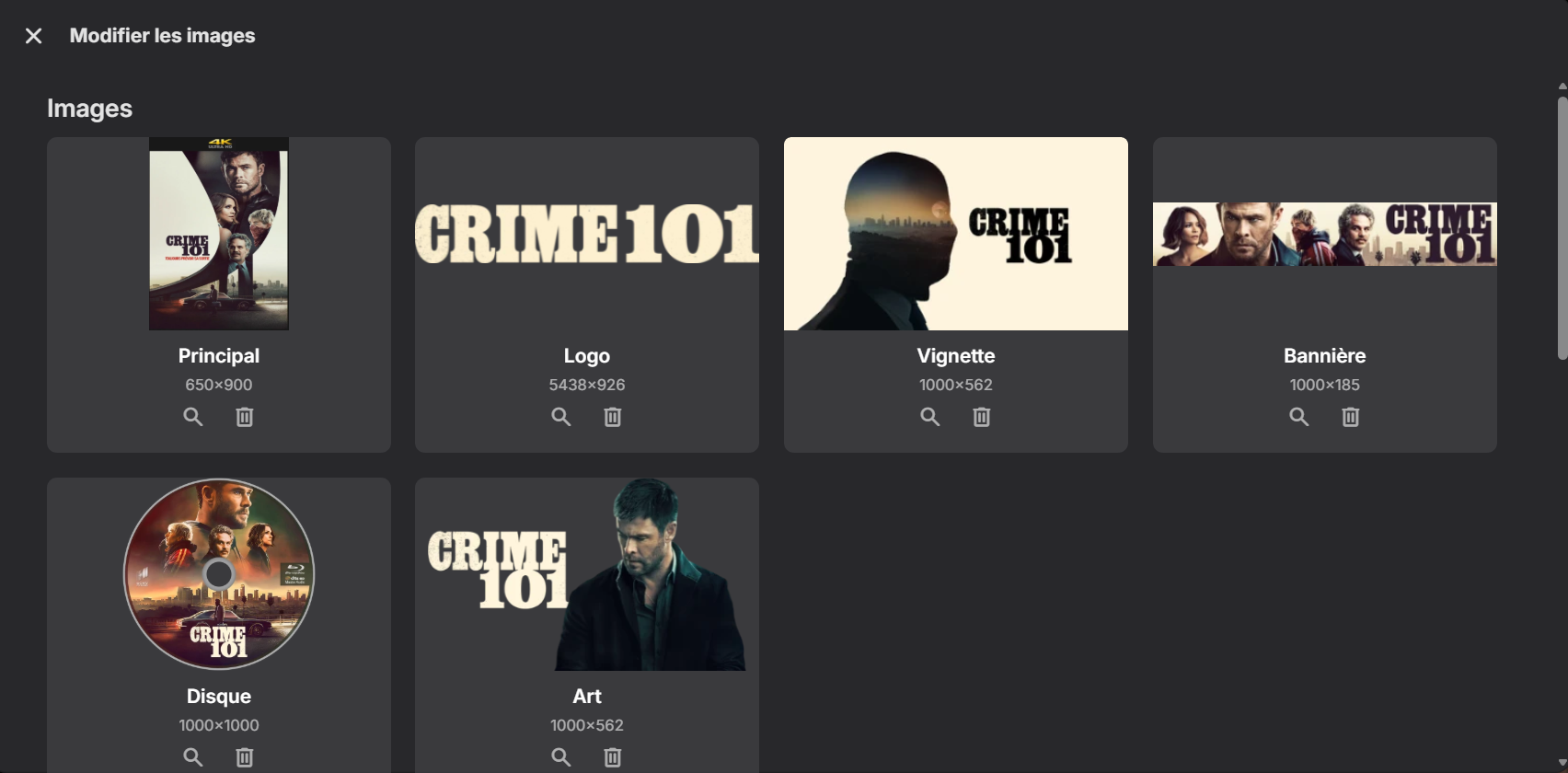The height and width of the screenshot is (773, 1568).
Task: Select the Vignette silhouette thumbnail
Action: (x=956, y=234)
